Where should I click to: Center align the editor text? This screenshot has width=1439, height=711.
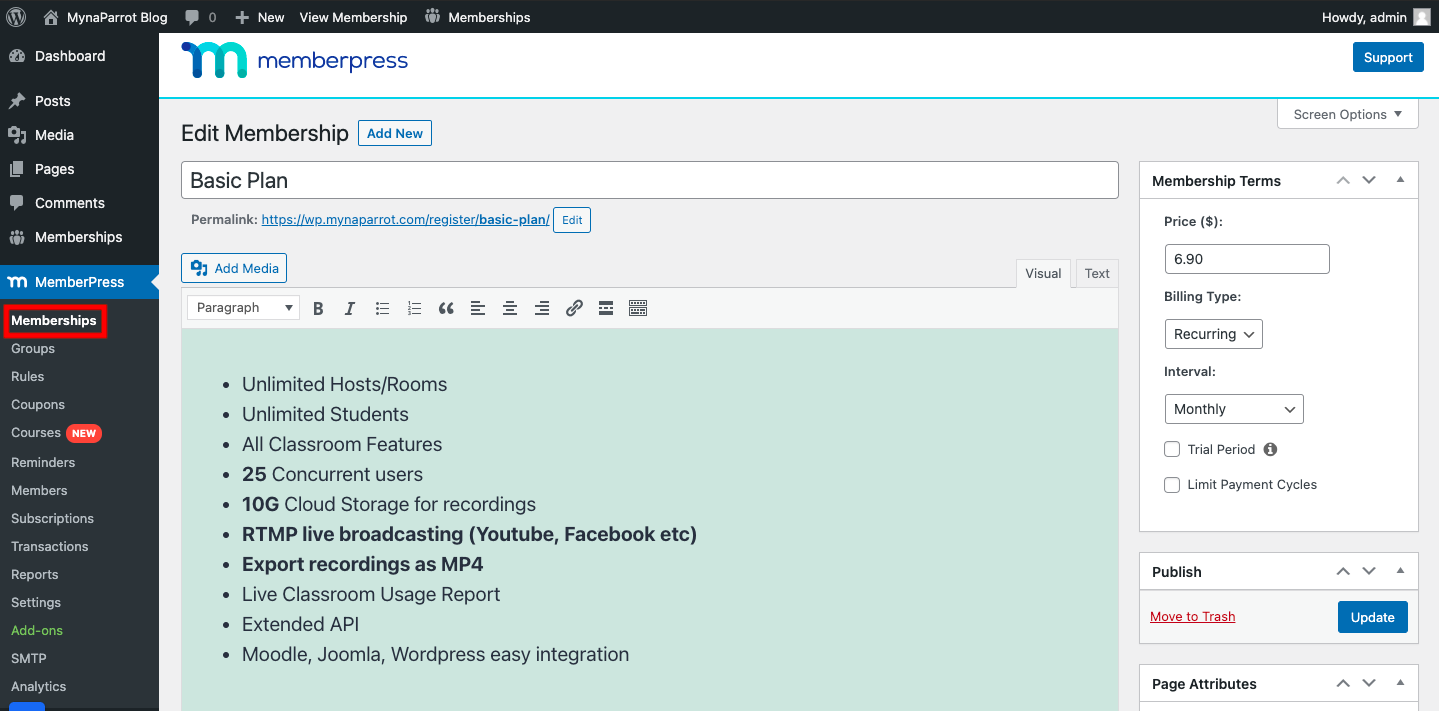tap(510, 308)
